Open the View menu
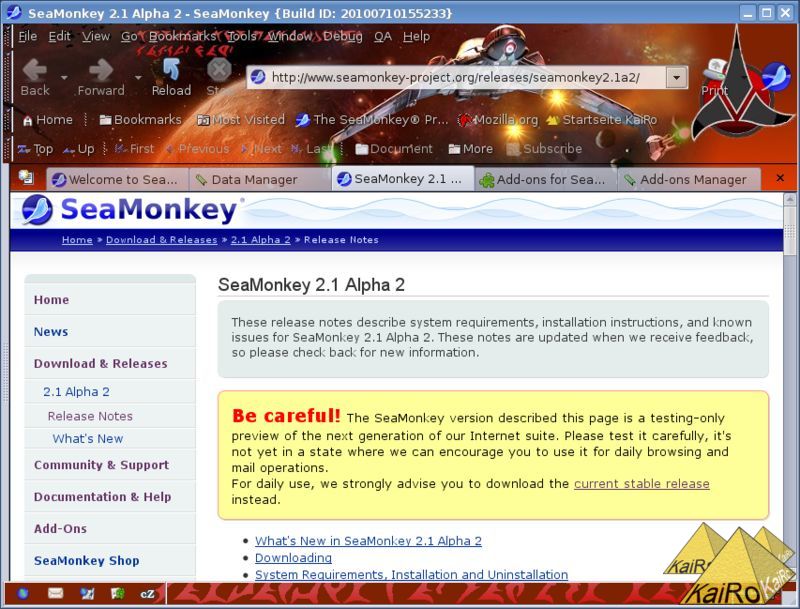800x609 pixels. 96,36
